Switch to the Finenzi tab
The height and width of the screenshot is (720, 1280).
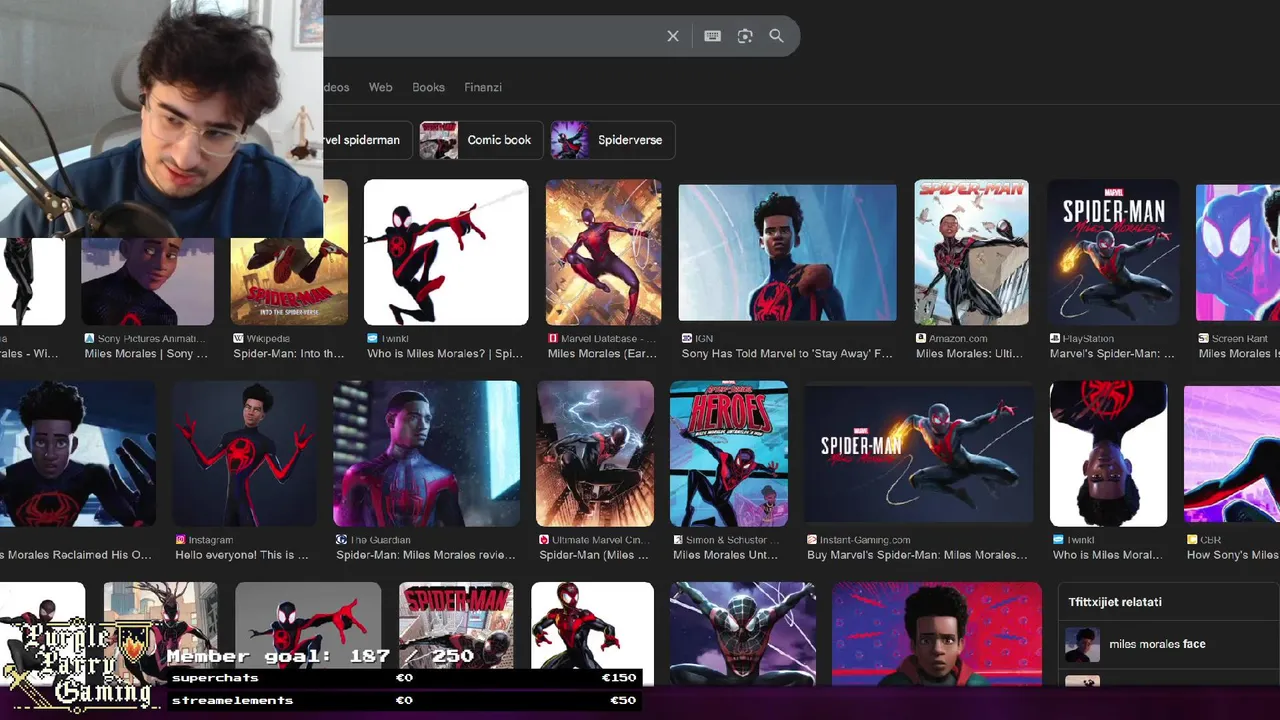483,87
